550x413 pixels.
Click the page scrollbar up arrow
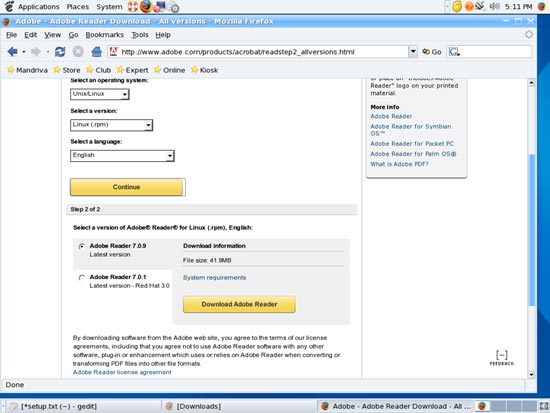[x=531, y=83]
